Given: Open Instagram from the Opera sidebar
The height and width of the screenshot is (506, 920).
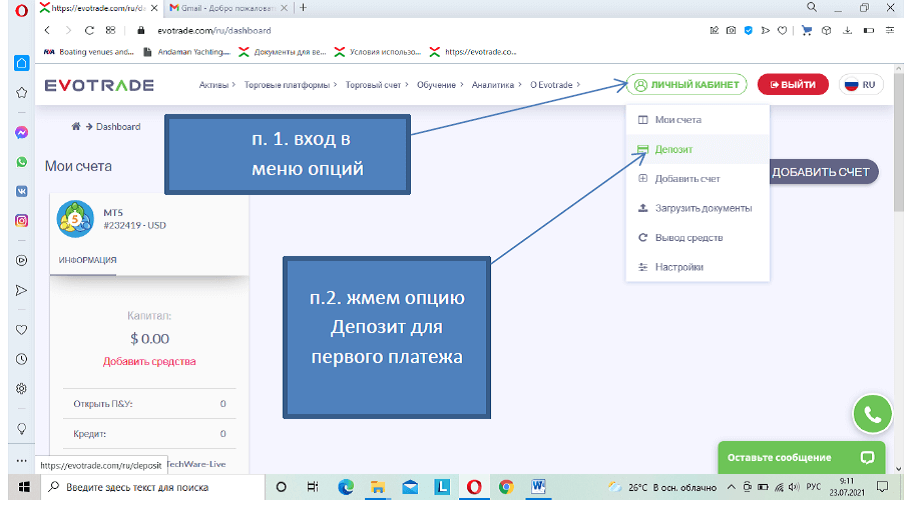Looking at the screenshot, I should tap(21, 220).
